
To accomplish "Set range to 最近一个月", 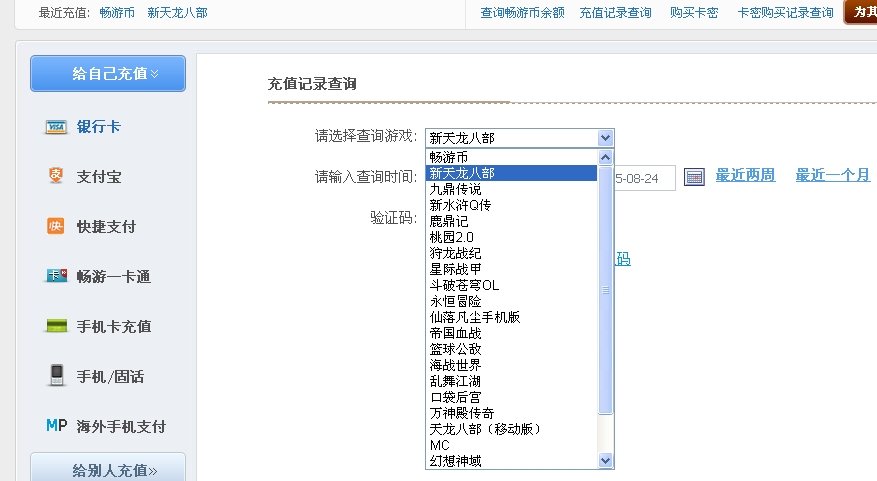I will [x=832, y=175].
